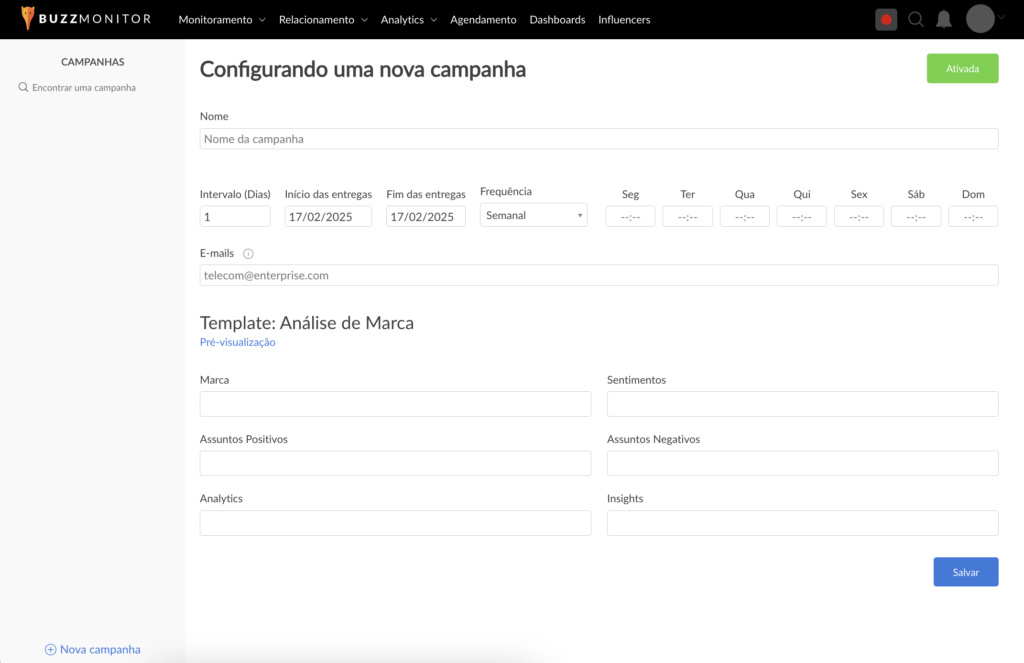Image resolution: width=1024 pixels, height=663 pixels.
Task: Click the user avatar in header
Action: tap(980, 19)
